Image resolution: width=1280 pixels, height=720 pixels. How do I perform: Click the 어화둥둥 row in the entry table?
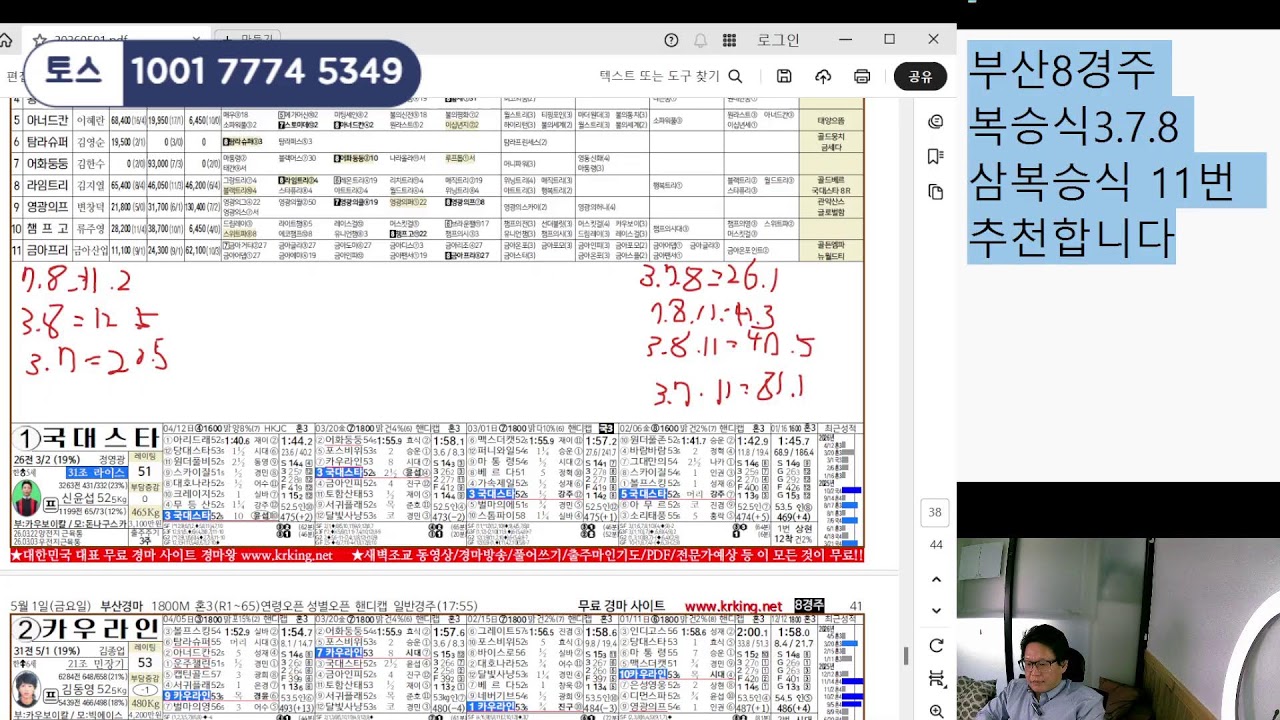tap(437, 163)
